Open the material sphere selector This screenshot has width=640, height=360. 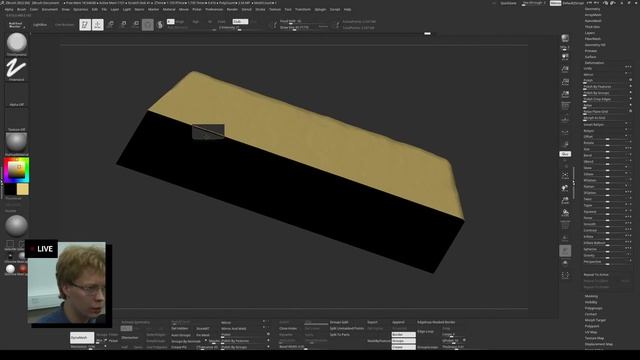[x=17, y=143]
